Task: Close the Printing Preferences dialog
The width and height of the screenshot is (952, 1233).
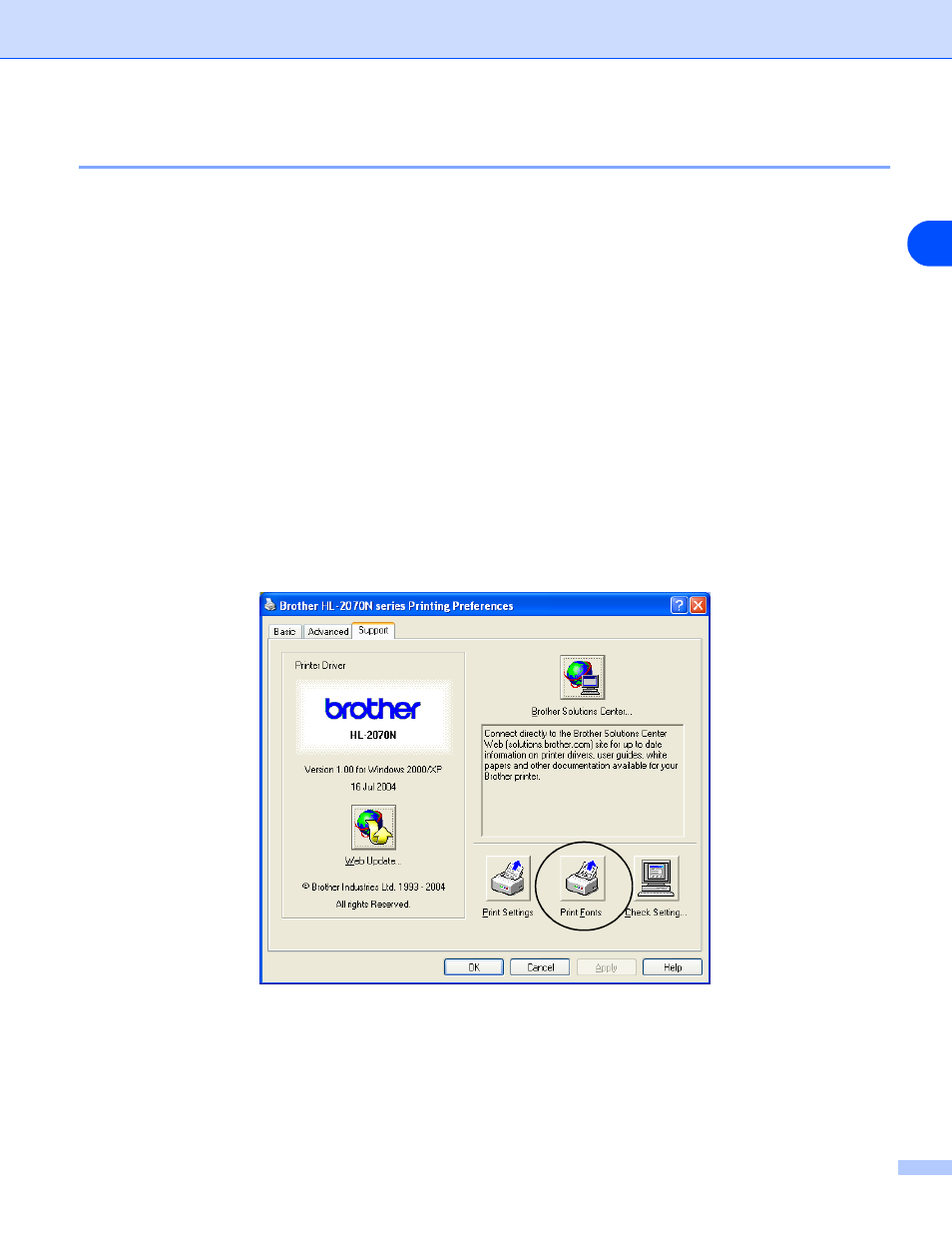Action: pos(698,605)
